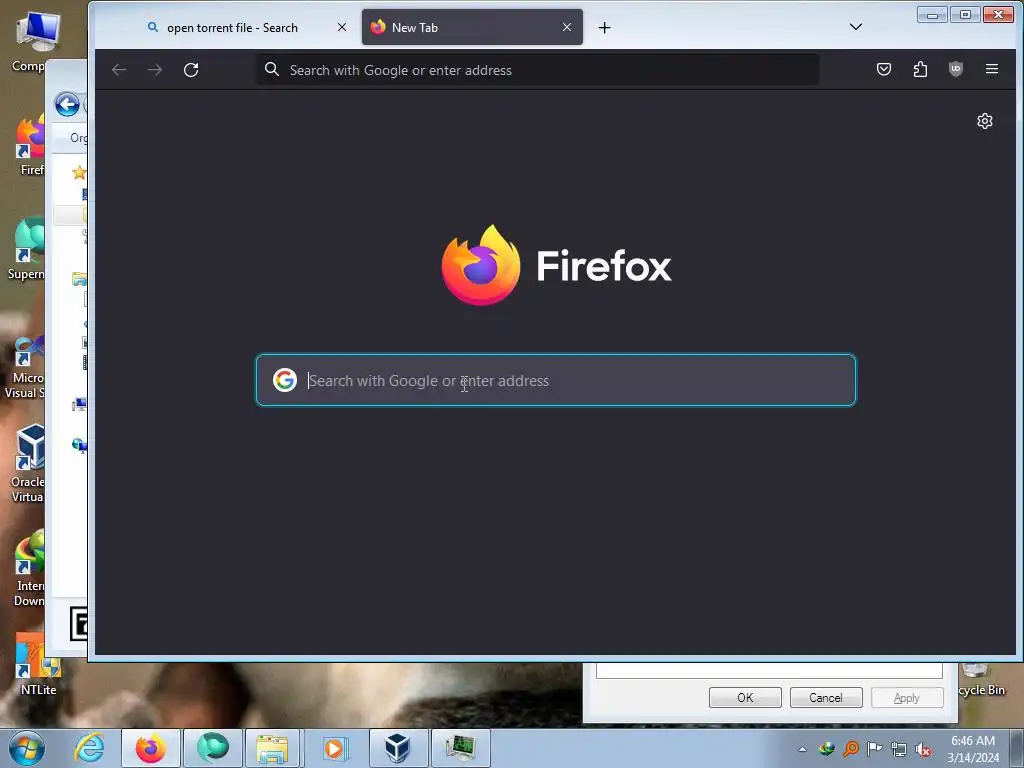This screenshot has width=1024, height=768.
Task: Open the NTLite desktop shortcut
Action: click(x=38, y=664)
